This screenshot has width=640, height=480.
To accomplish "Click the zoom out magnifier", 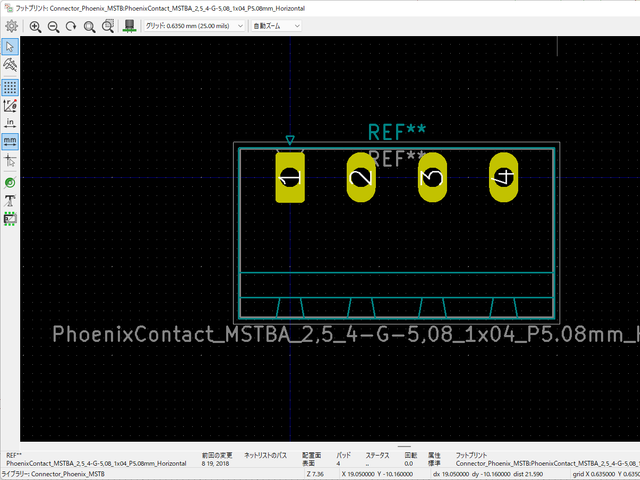I will 53,27.
